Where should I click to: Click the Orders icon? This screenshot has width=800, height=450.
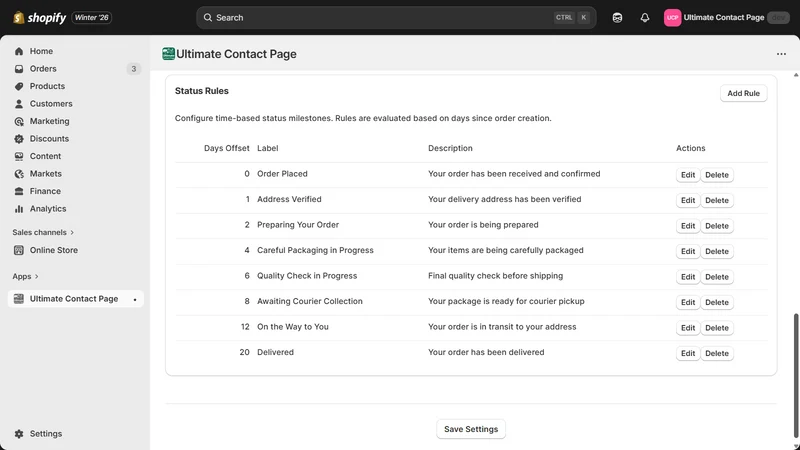click(19, 68)
